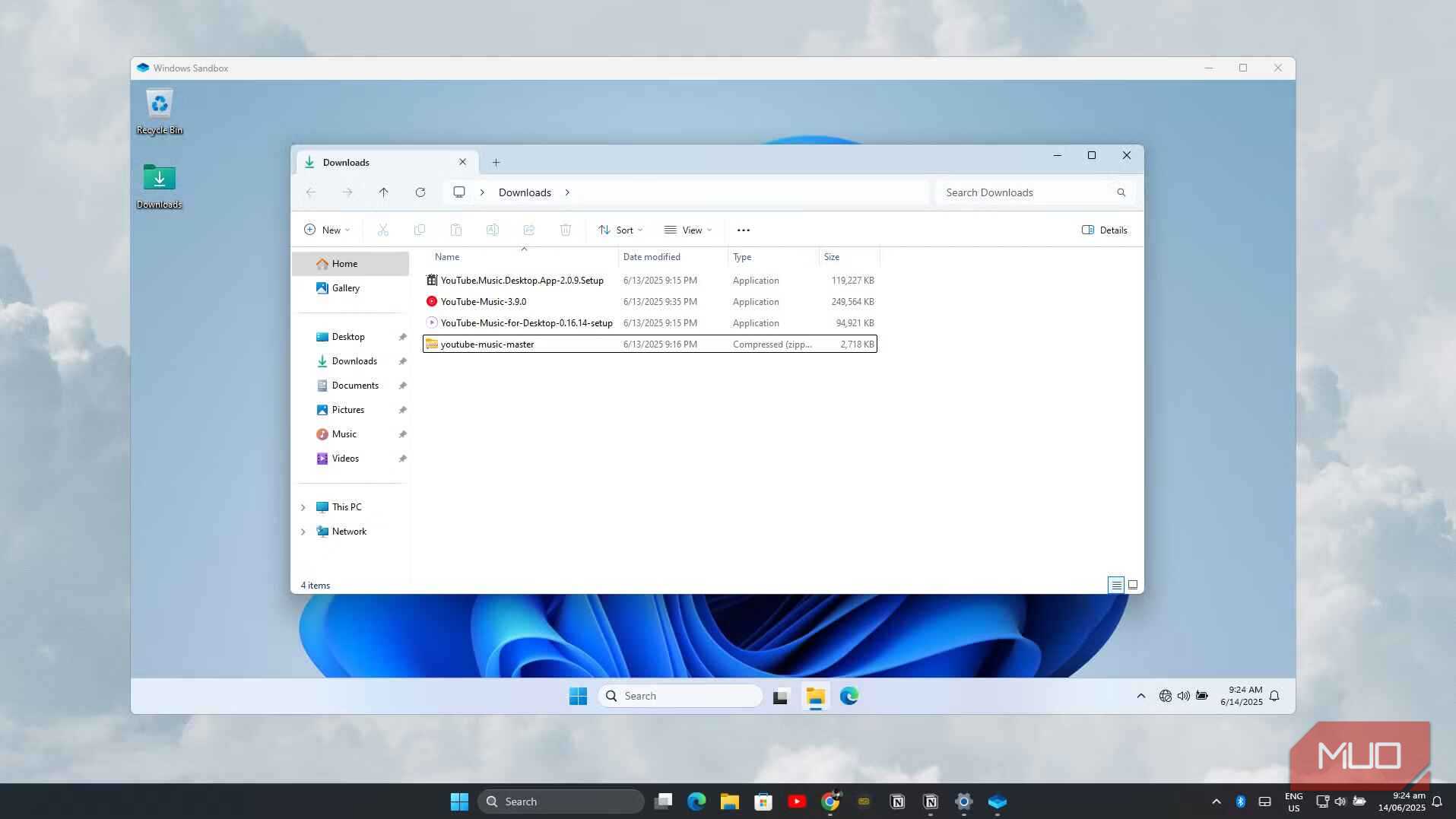Expand Network in navigation pane

pos(303,532)
